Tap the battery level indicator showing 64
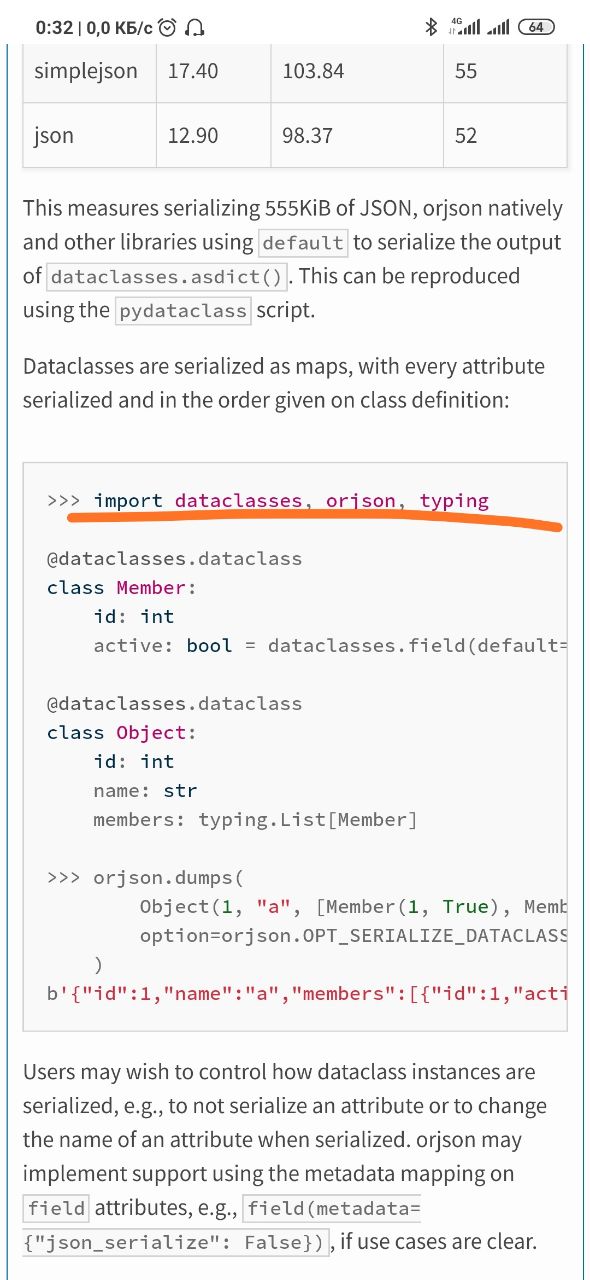Image resolution: width=590 pixels, height=1280 pixels. pyautogui.click(x=537, y=27)
